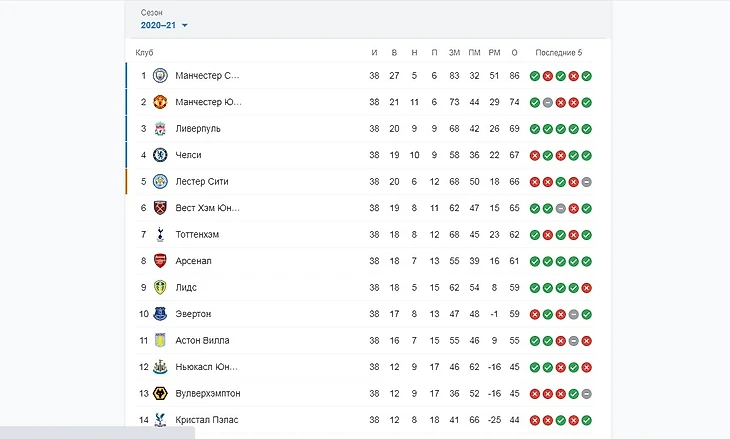Click the Manchester City club crest

(x=160, y=75)
